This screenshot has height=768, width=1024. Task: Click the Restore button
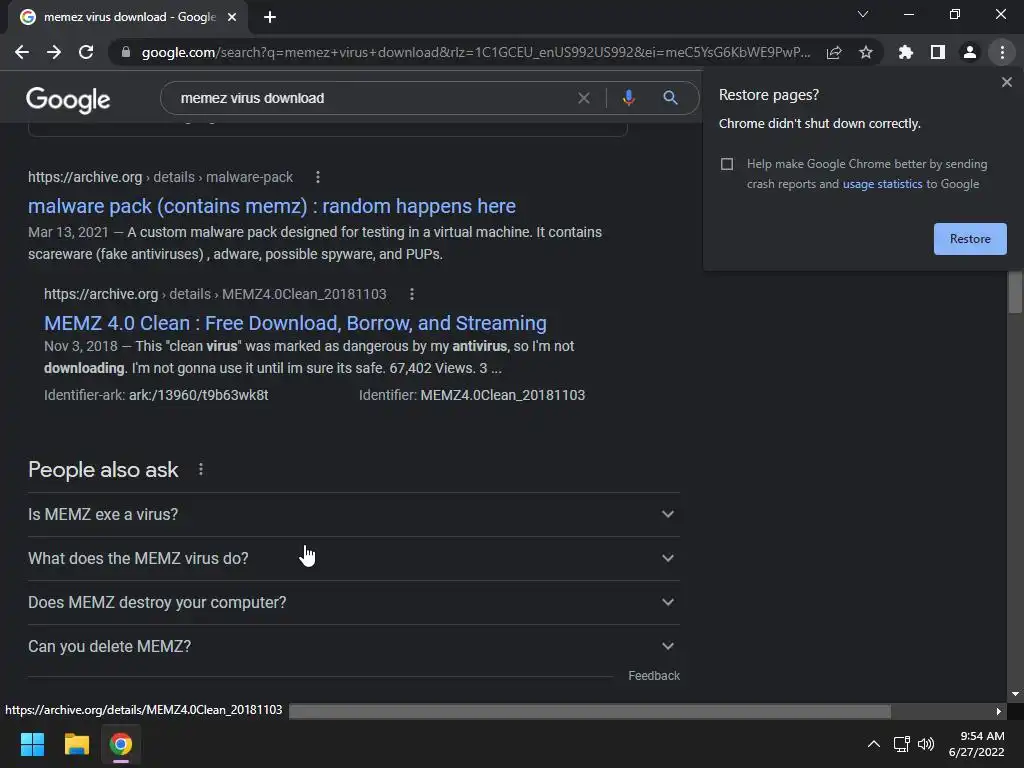970,239
